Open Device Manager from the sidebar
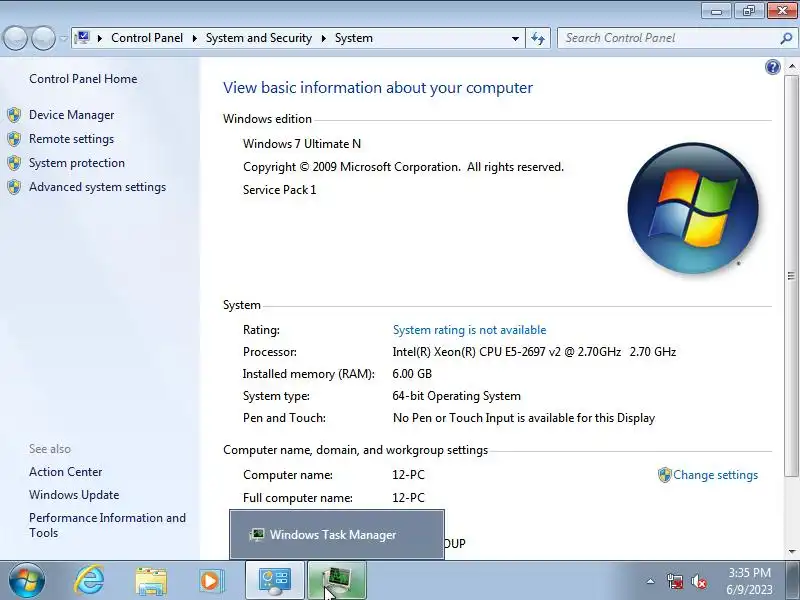The height and width of the screenshot is (600, 800). (x=71, y=115)
